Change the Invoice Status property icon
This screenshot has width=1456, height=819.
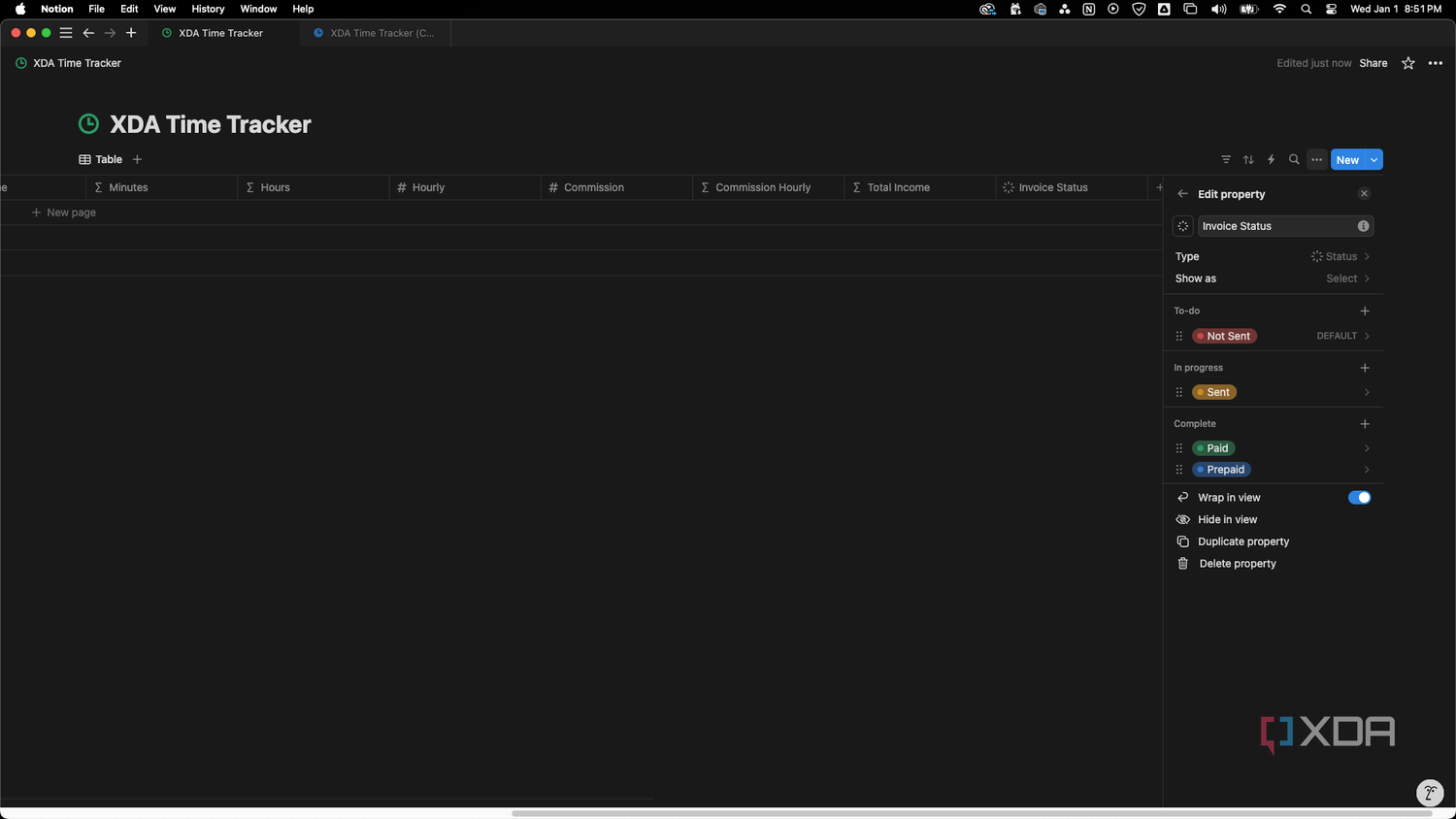[x=1182, y=226]
